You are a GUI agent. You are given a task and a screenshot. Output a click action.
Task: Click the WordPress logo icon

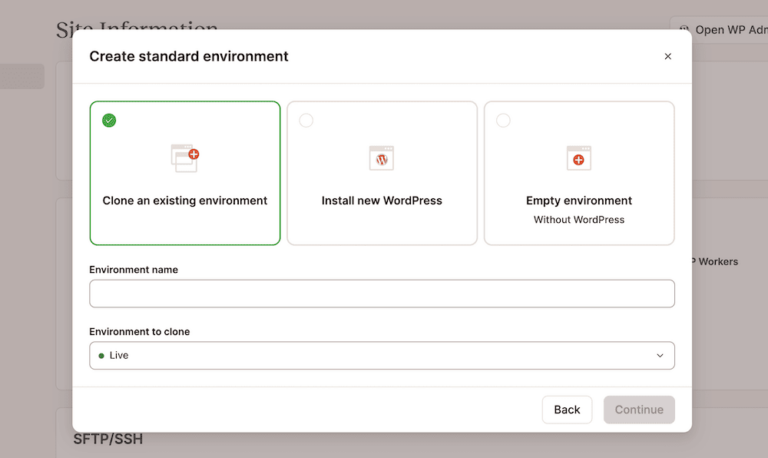click(382, 158)
